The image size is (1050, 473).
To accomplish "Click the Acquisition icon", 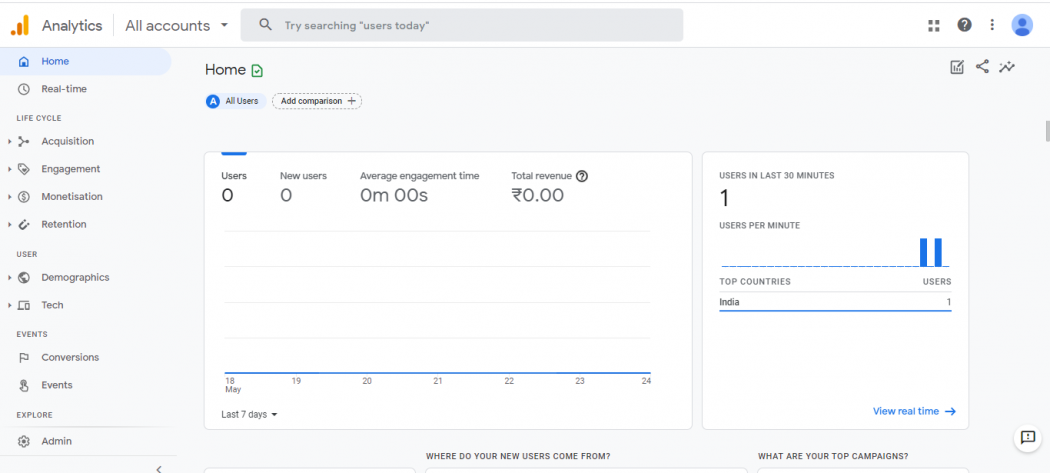I will click(x=24, y=141).
